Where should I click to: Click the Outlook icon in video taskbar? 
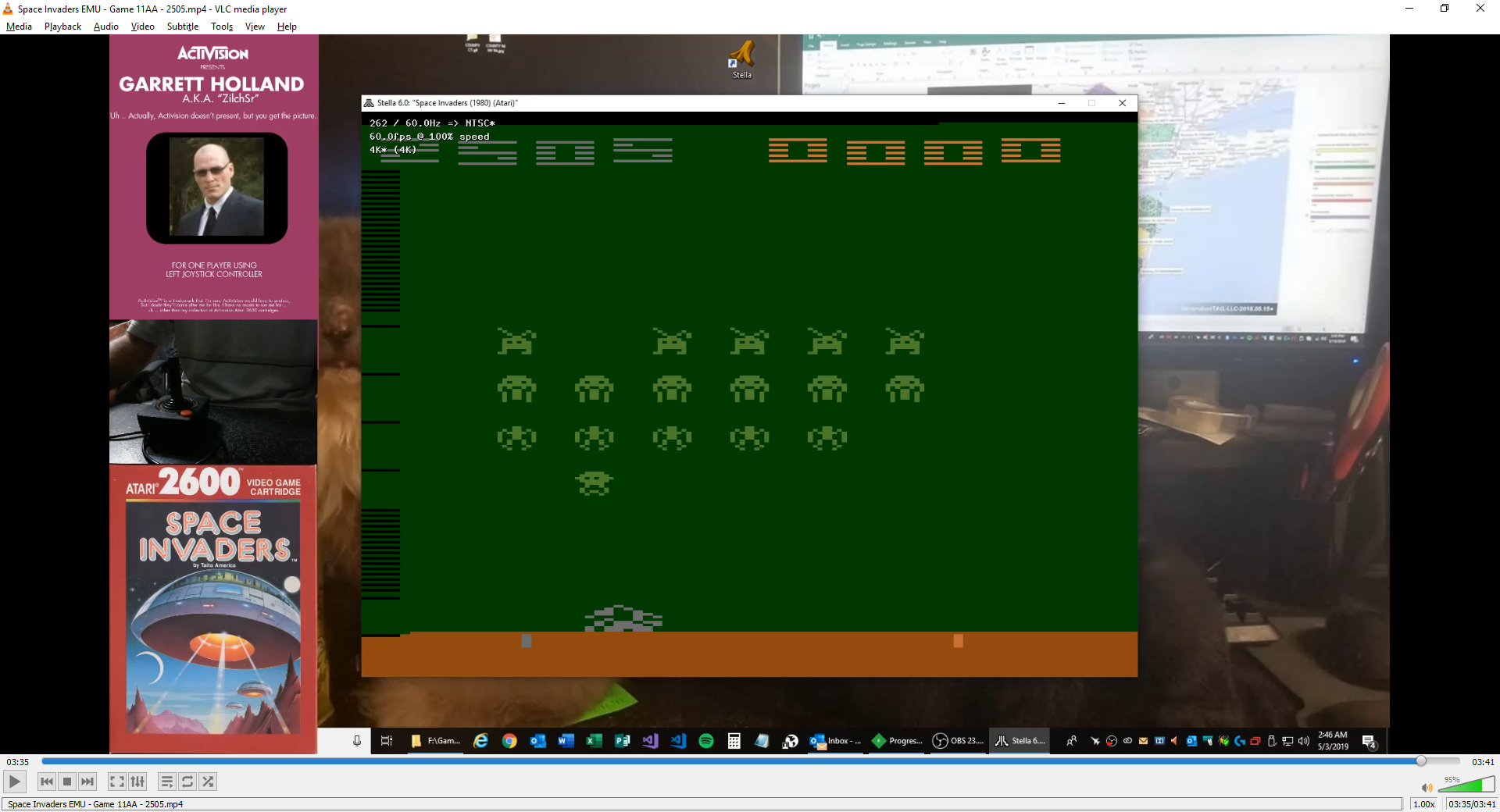point(537,741)
